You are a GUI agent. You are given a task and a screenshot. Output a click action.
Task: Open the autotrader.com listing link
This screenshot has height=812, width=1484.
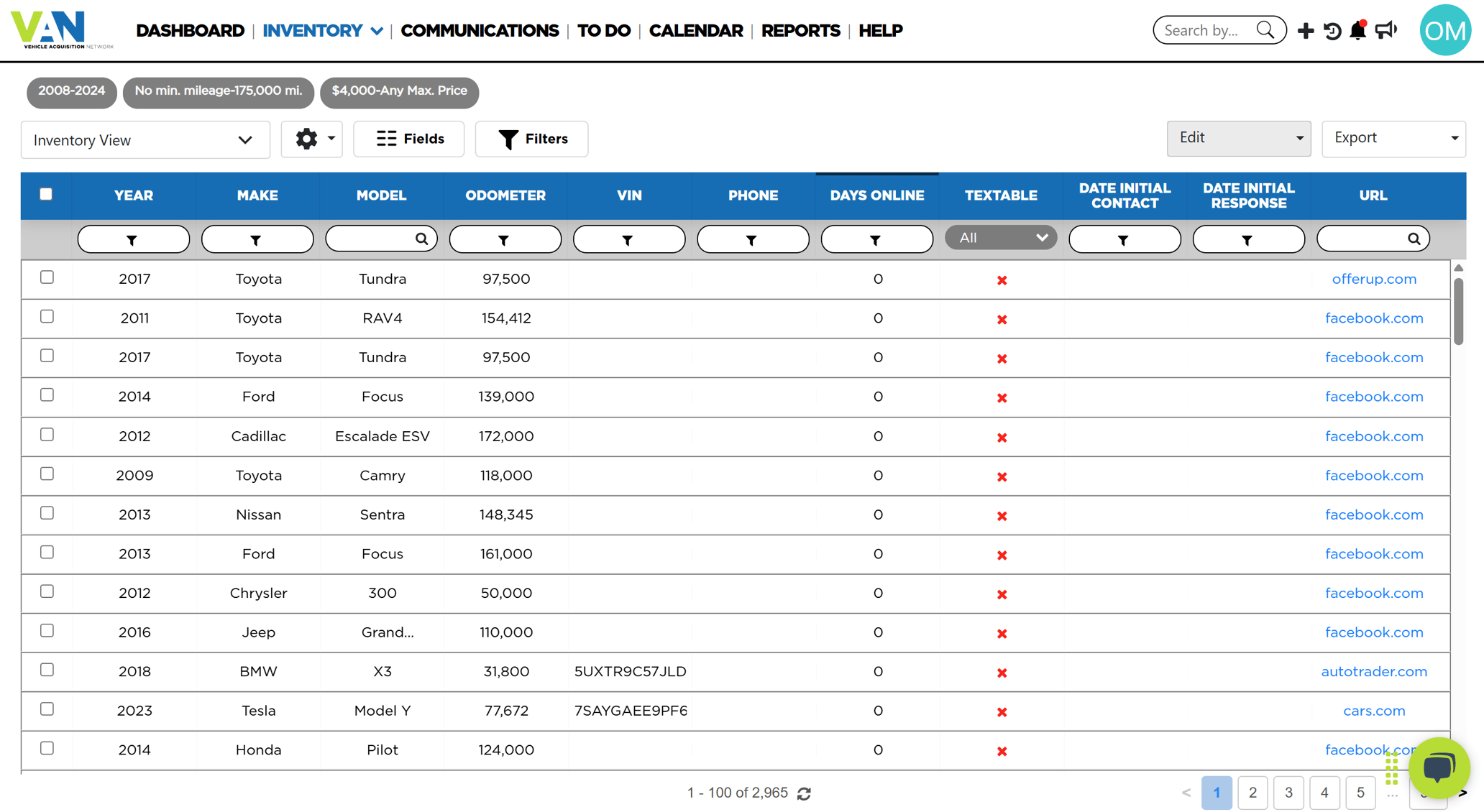pos(1374,671)
